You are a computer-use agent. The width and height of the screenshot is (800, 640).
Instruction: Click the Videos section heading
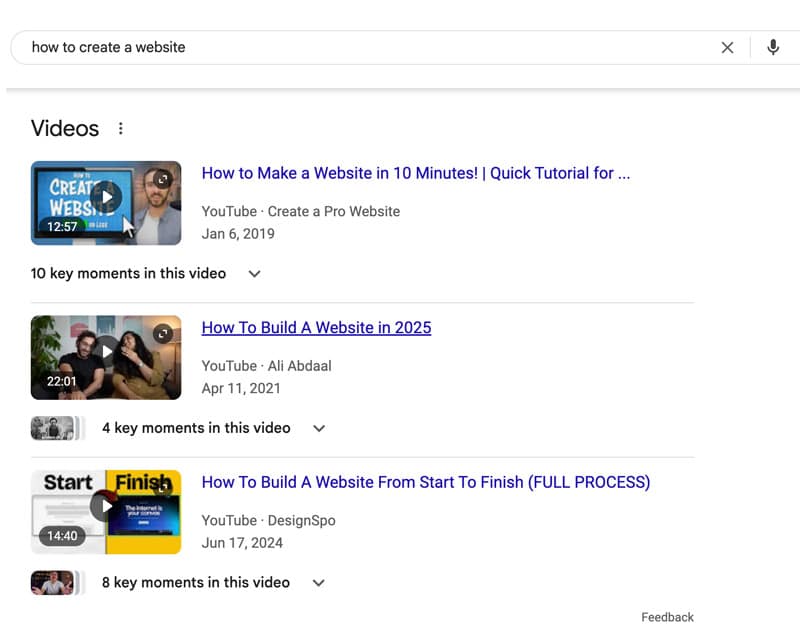click(65, 128)
